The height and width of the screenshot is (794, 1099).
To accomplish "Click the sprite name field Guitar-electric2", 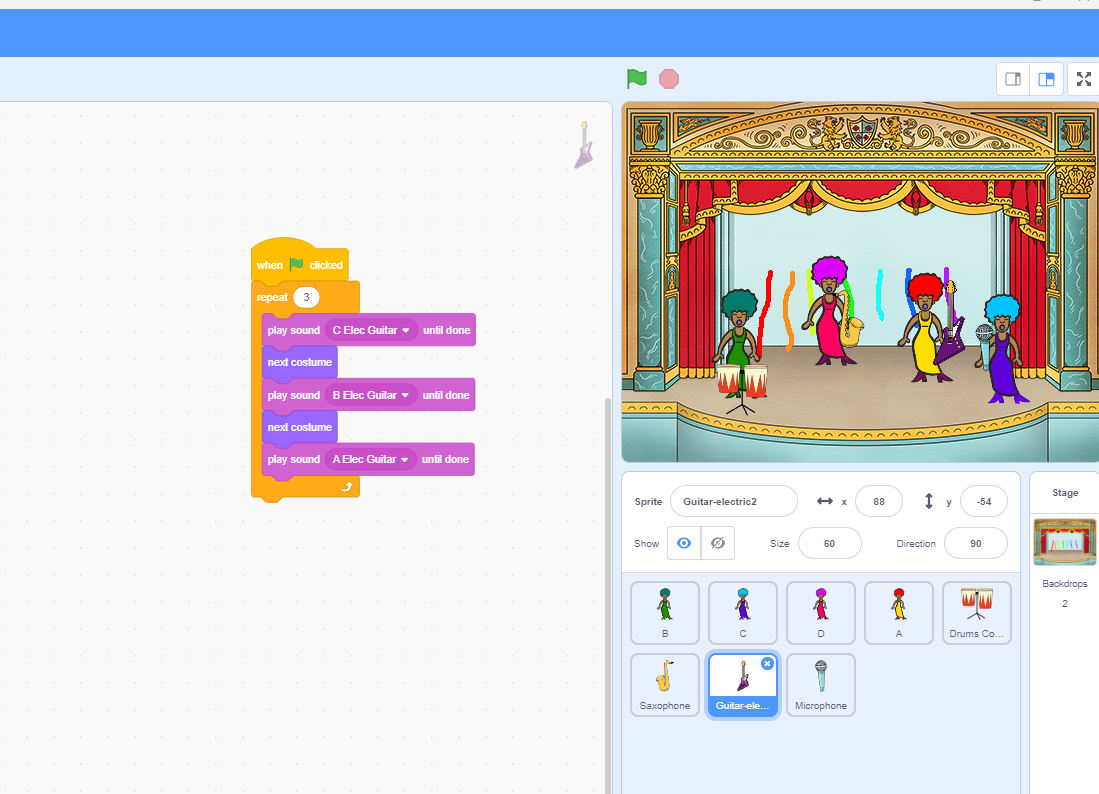I will click(x=733, y=502).
